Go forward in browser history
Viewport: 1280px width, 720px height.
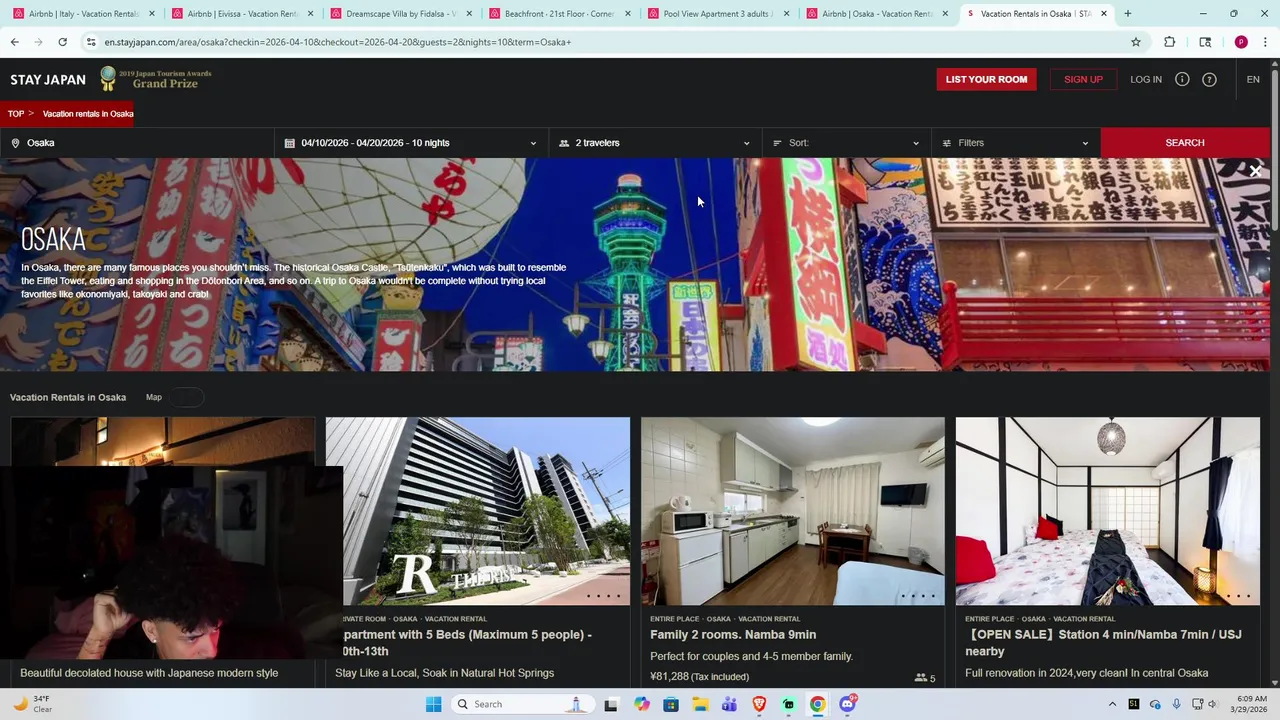(38, 42)
